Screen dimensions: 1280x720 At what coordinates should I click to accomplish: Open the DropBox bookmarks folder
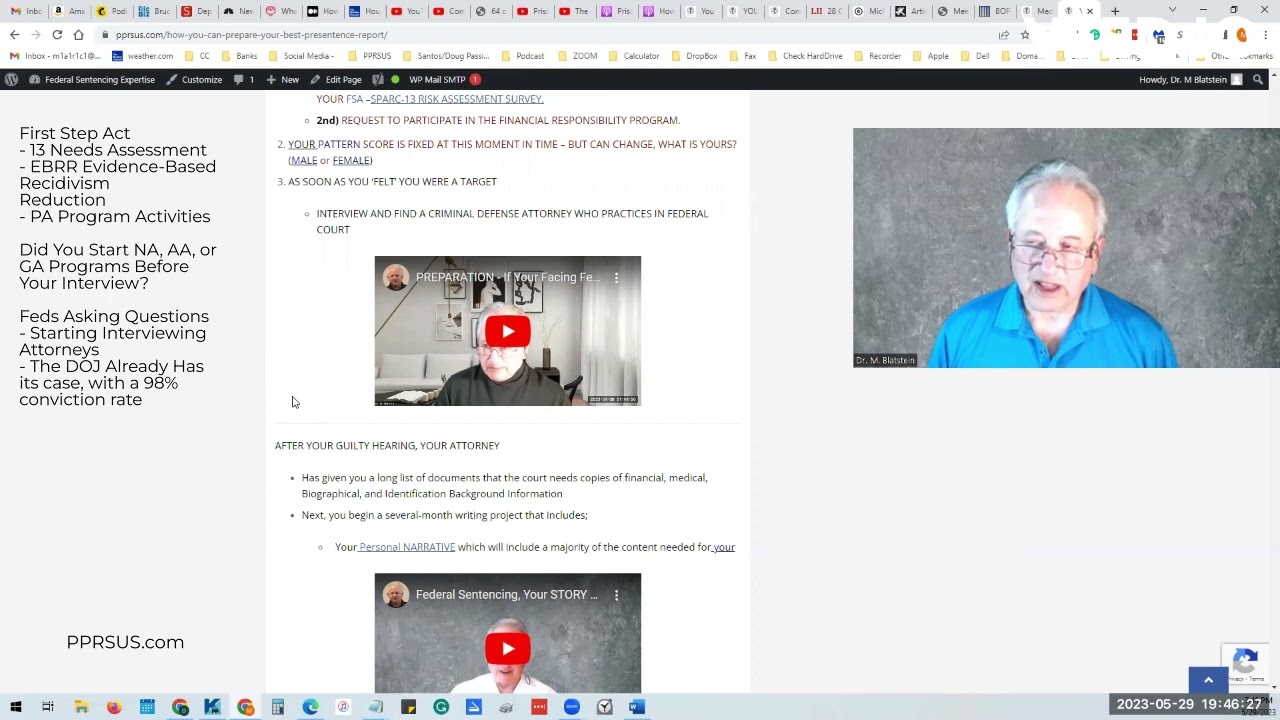click(x=695, y=56)
